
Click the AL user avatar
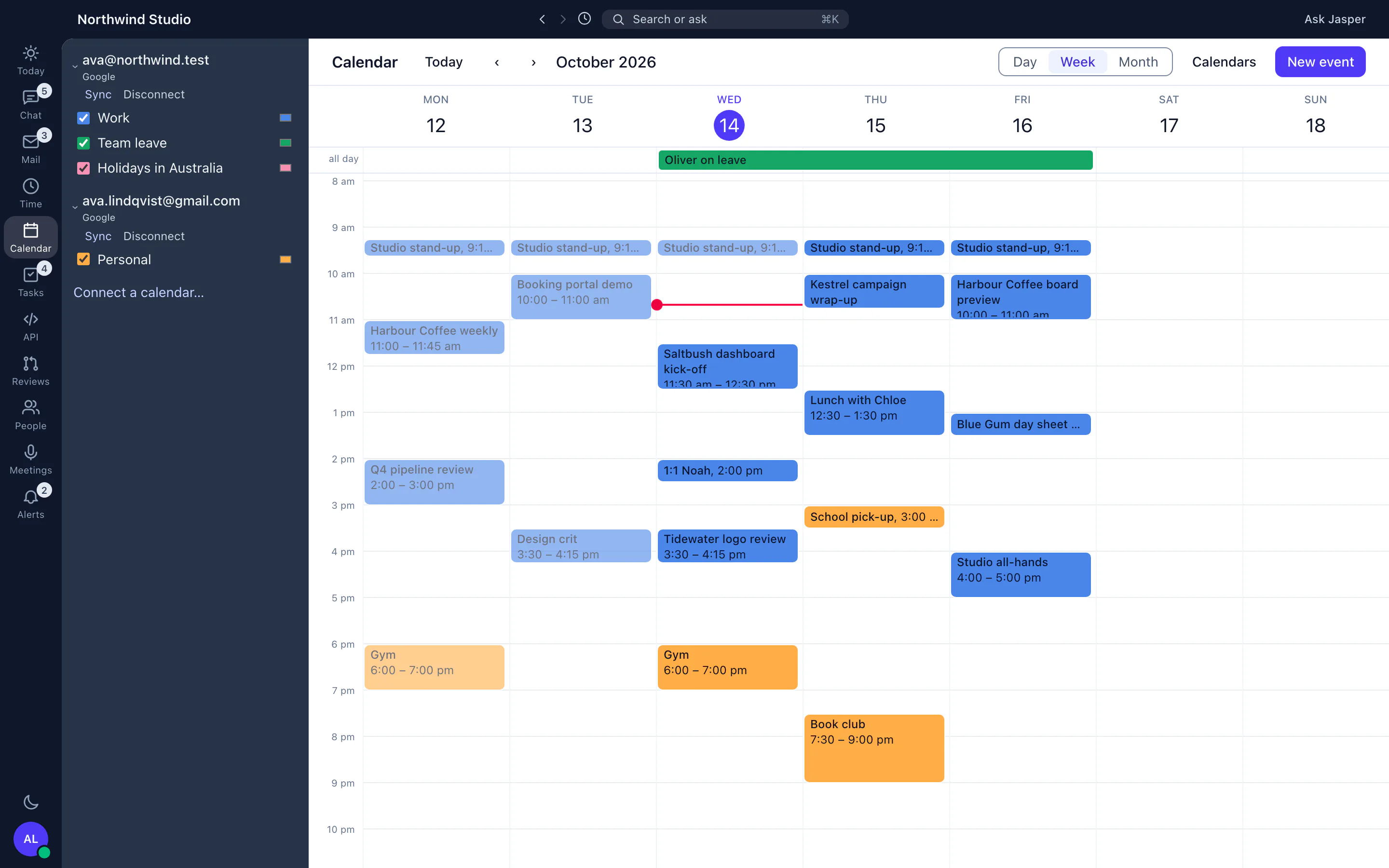[30, 839]
